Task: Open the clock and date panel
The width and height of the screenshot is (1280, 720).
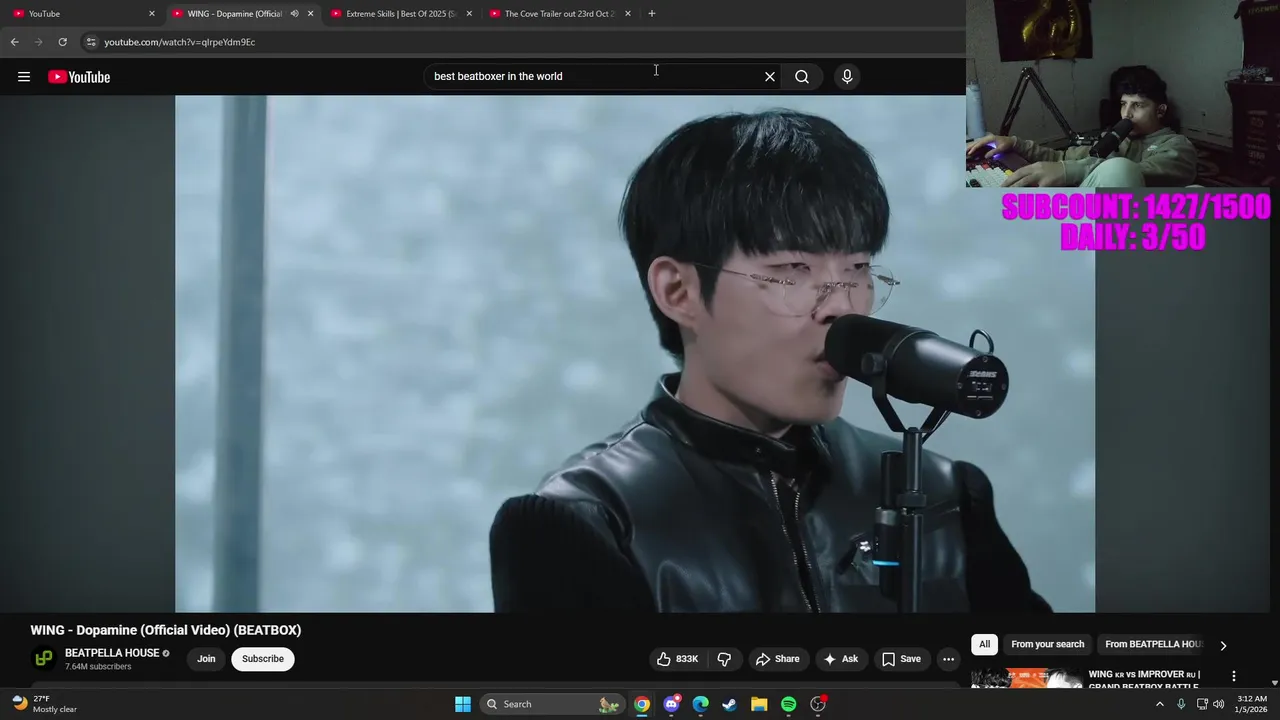Action: tap(1252, 704)
